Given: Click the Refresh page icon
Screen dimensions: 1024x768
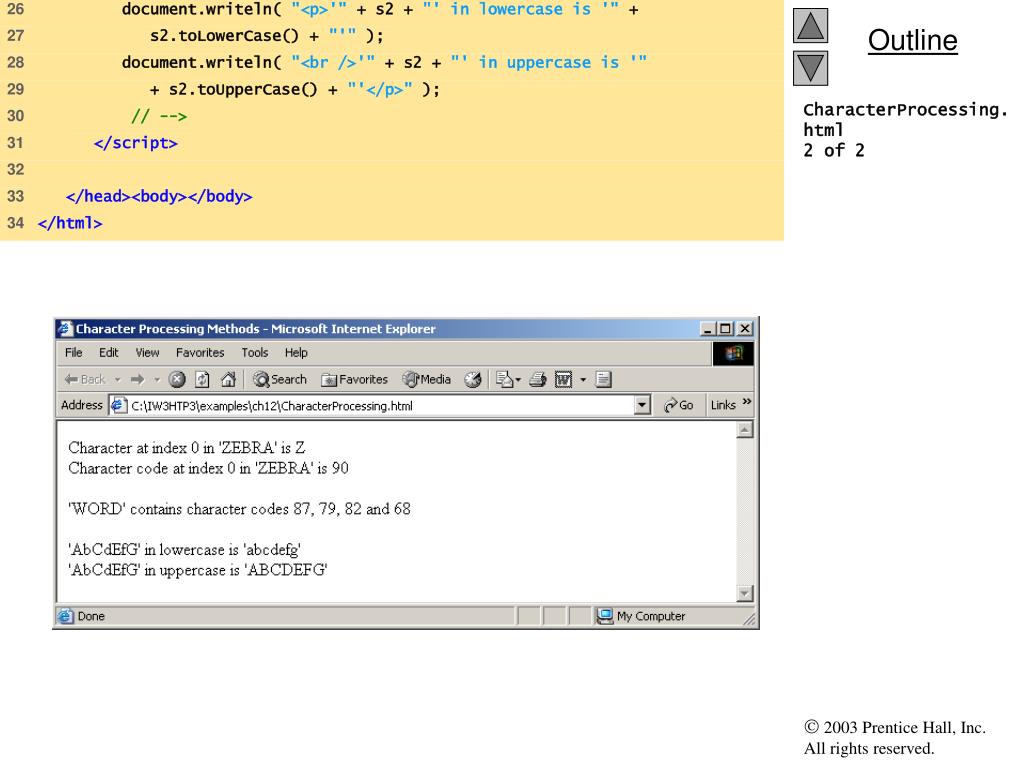Looking at the screenshot, I should click(202, 379).
